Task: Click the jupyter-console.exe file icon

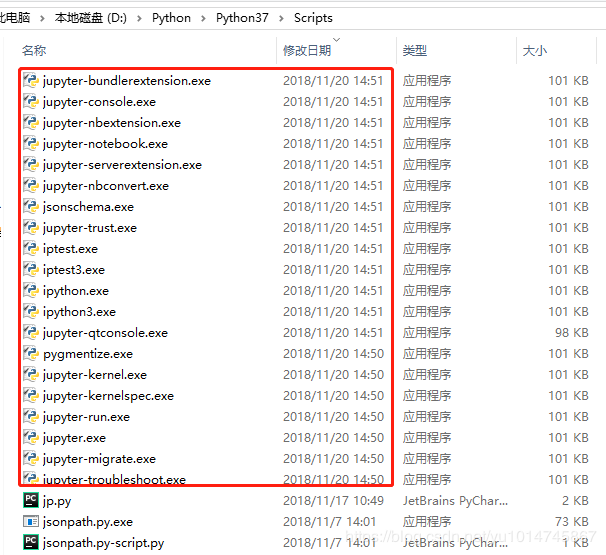Action: (x=31, y=101)
